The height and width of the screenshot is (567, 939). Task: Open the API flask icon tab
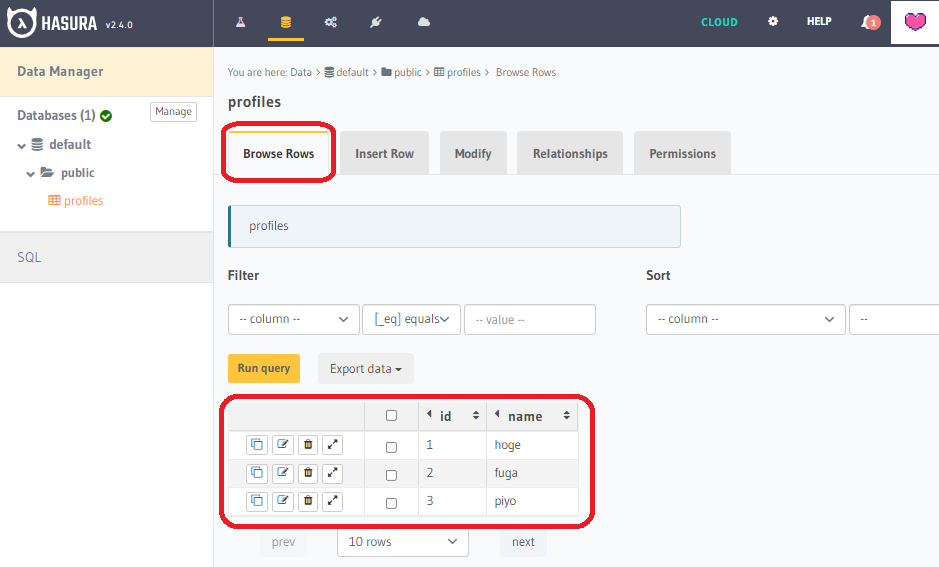pos(241,22)
